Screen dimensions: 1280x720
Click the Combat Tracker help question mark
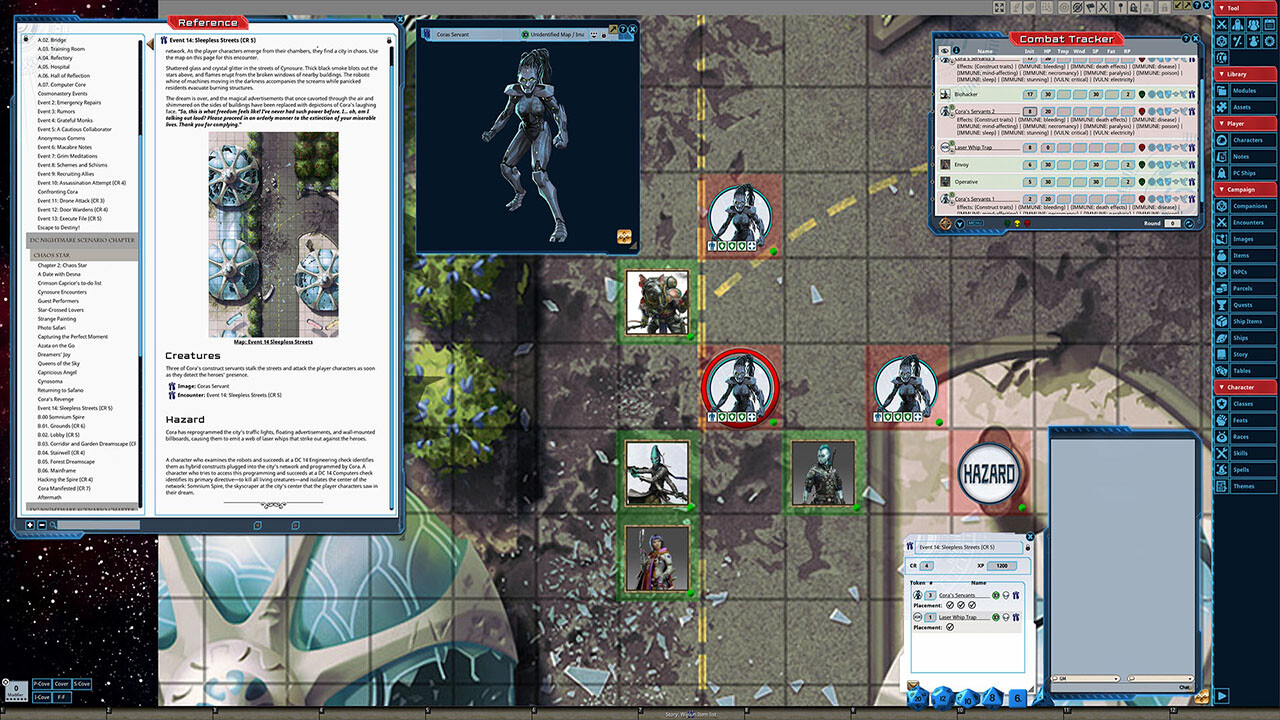pyautogui.click(x=1186, y=38)
